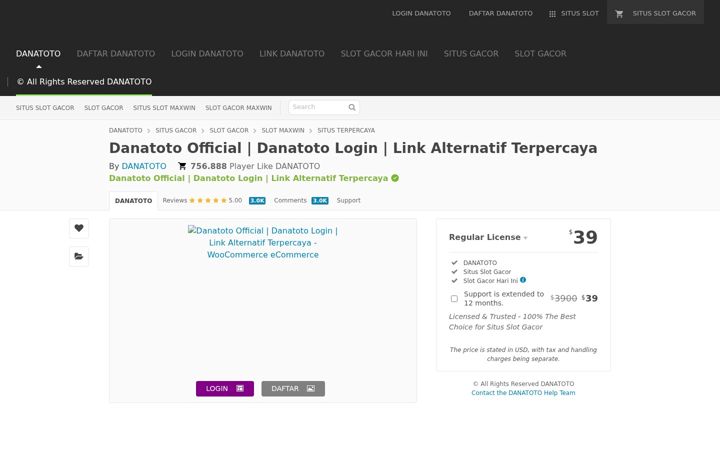Click the SLOT GACOR sub-navigation link
This screenshot has width=720, height=450.
pyautogui.click(x=104, y=108)
